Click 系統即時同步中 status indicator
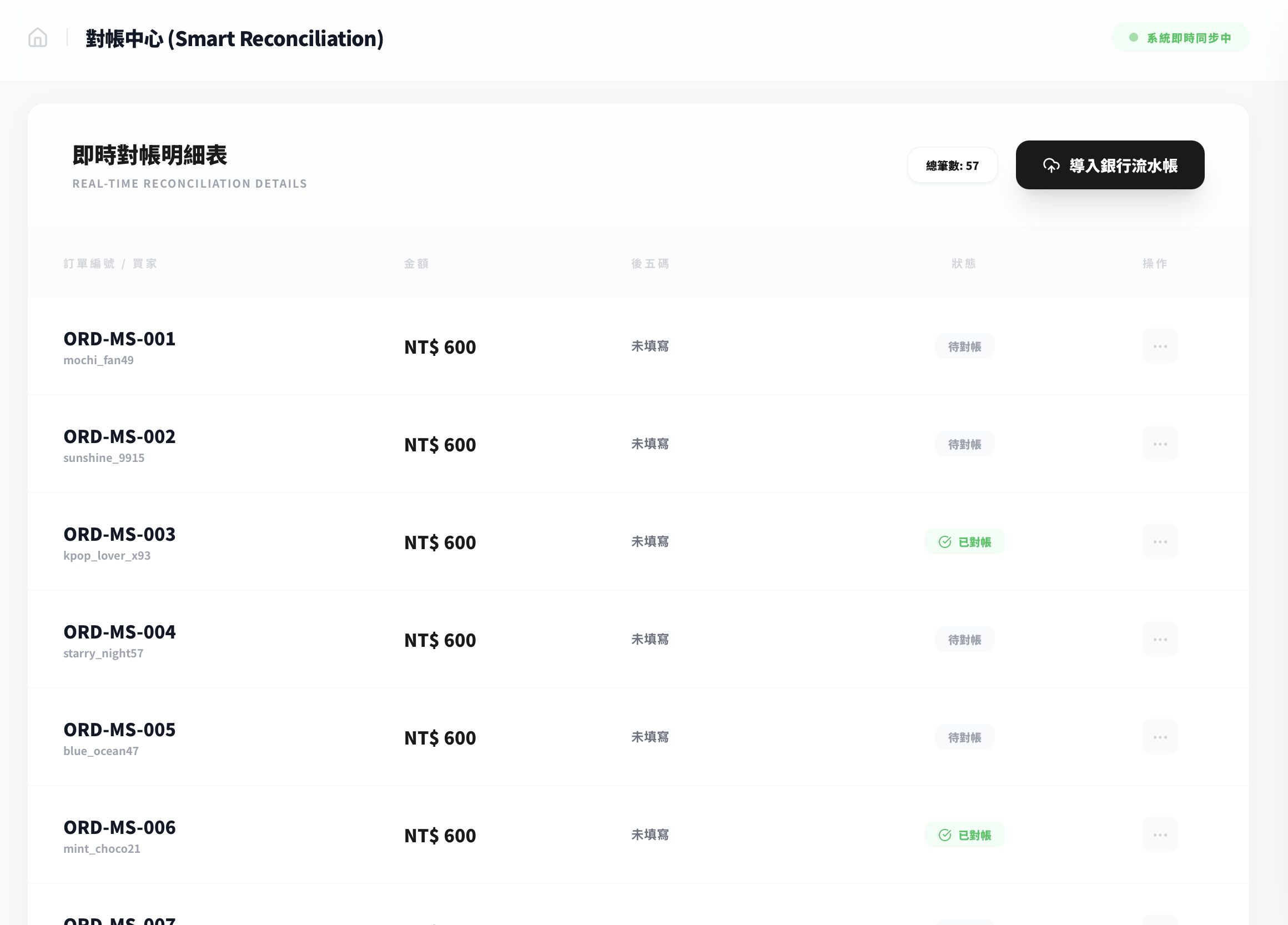The image size is (1288, 925). 1180,37
